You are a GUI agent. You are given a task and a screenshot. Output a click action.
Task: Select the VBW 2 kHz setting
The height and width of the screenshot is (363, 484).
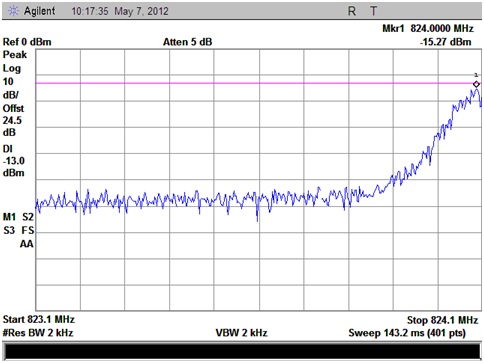241,333
